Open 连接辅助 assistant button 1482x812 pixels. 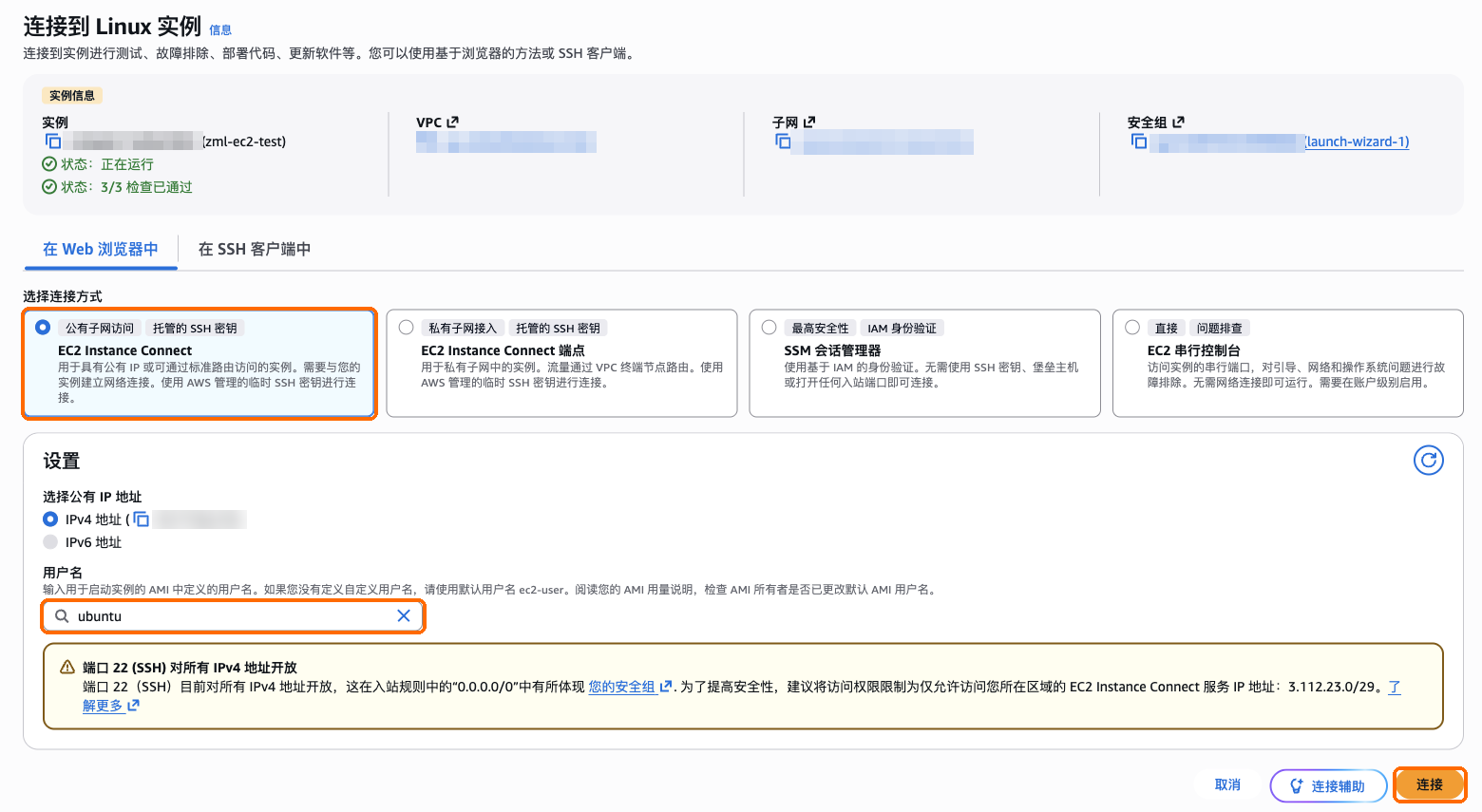[1328, 786]
